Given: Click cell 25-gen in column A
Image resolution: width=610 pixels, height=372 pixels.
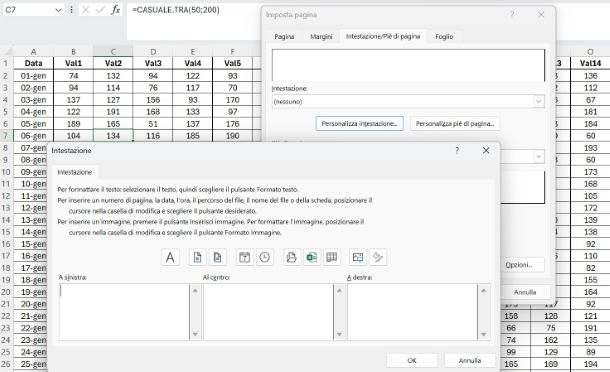Looking at the screenshot, I should click(x=30, y=364).
